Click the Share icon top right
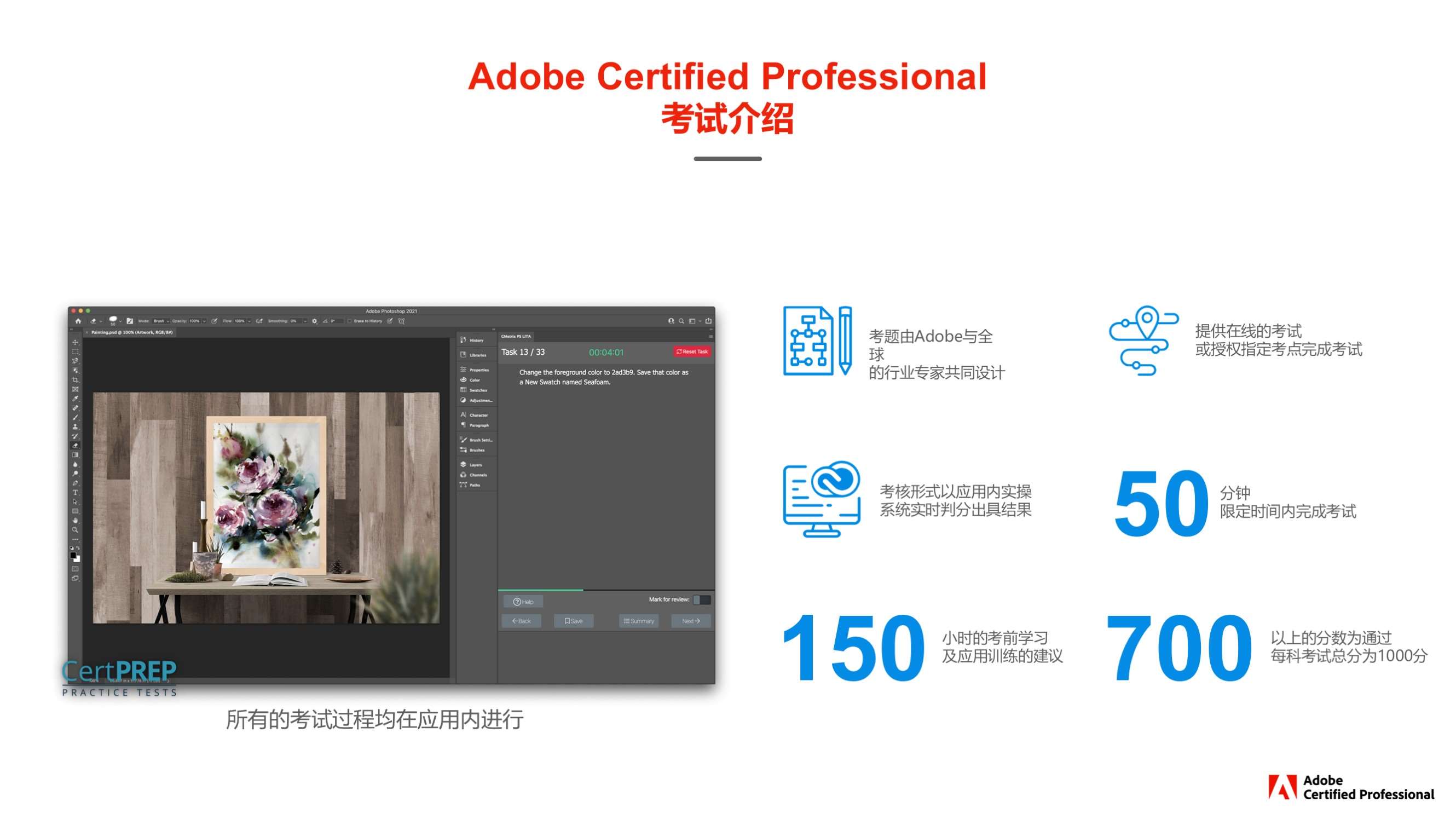This screenshot has width=1456, height=819. coord(708,321)
